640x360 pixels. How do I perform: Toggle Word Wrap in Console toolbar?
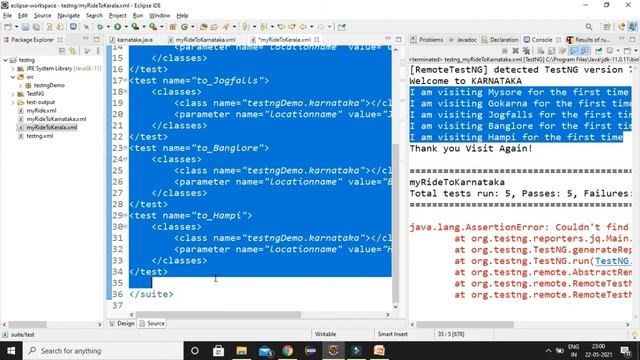[562, 51]
